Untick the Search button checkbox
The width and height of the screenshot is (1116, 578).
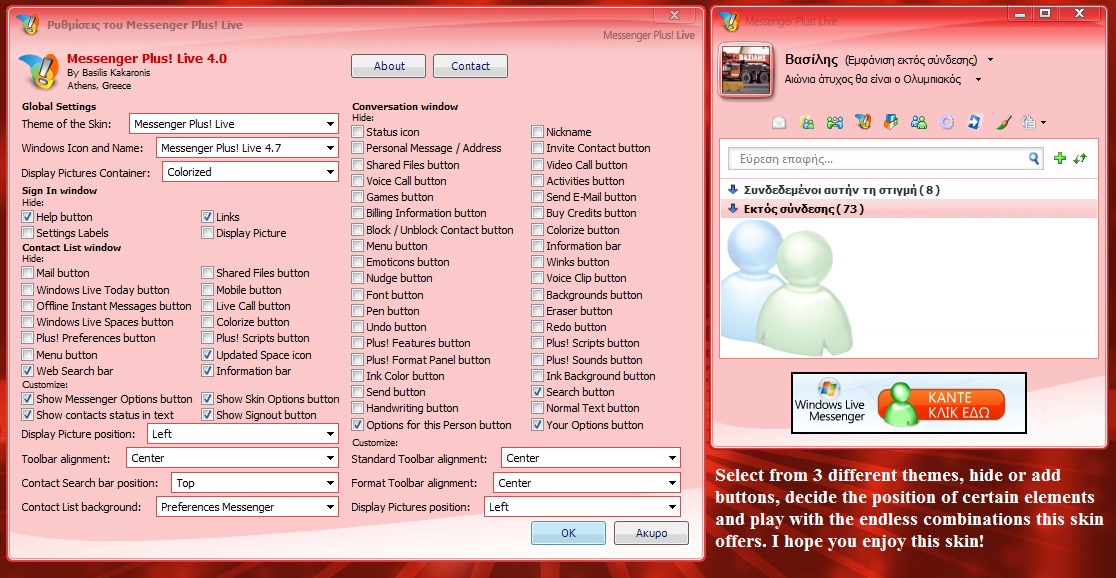pos(537,392)
